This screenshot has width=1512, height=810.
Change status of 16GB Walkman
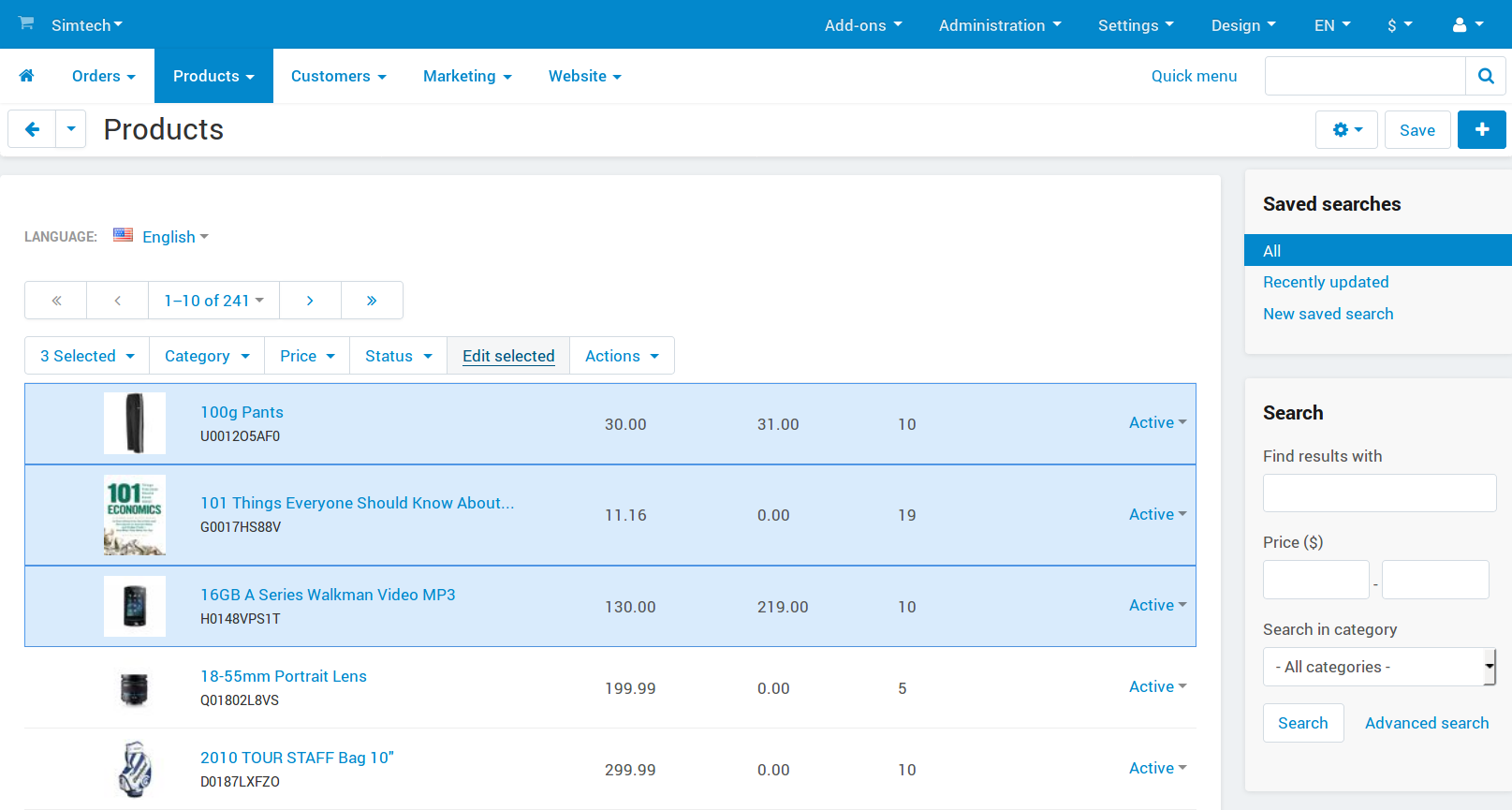tap(1157, 605)
